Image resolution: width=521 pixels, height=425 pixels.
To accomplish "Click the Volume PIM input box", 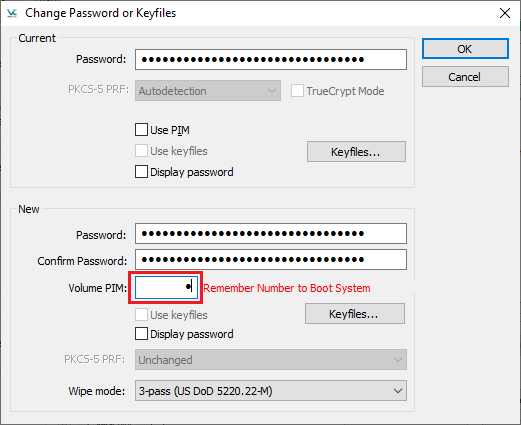I will [166, 287].
